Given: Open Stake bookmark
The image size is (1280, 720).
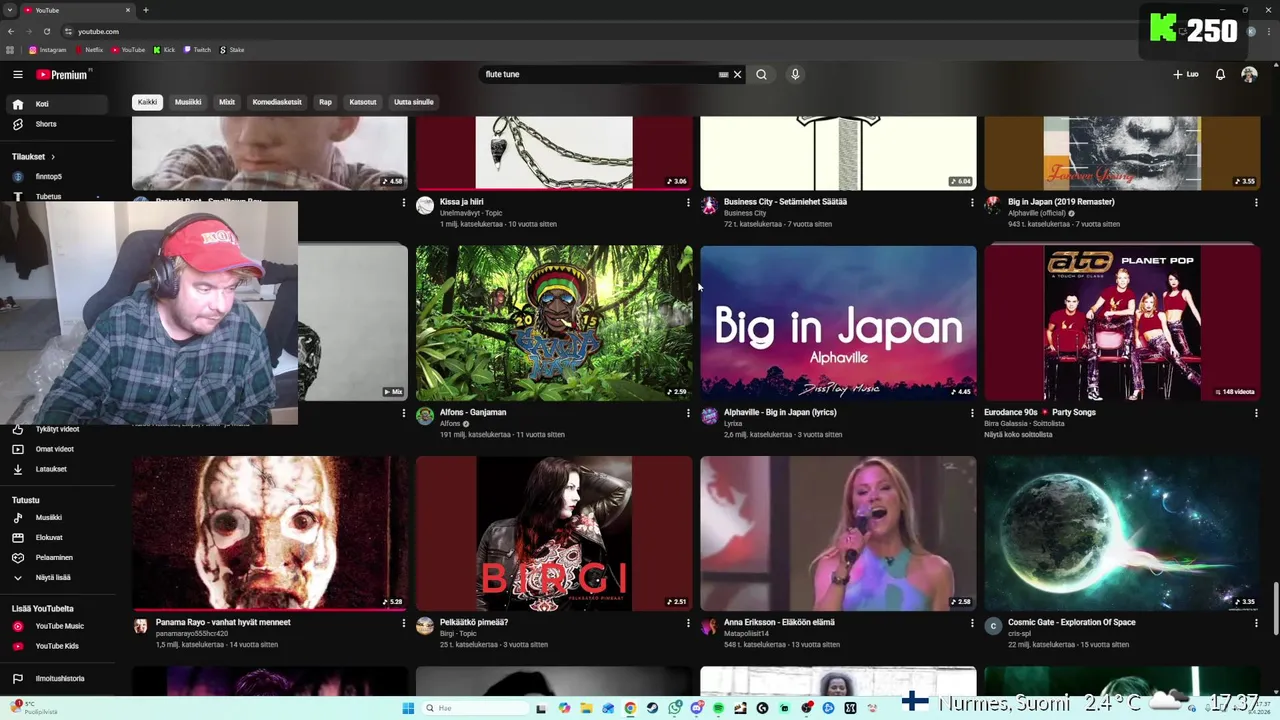Looking at the screenshot, I should pos(232,50).
